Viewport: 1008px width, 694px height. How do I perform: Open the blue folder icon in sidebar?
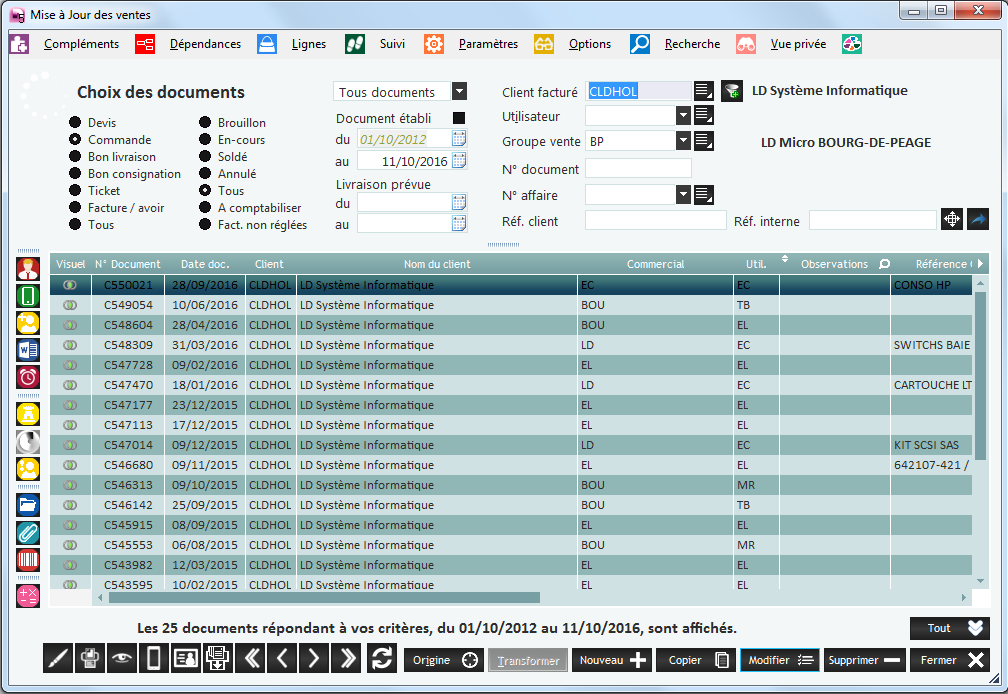28,505
